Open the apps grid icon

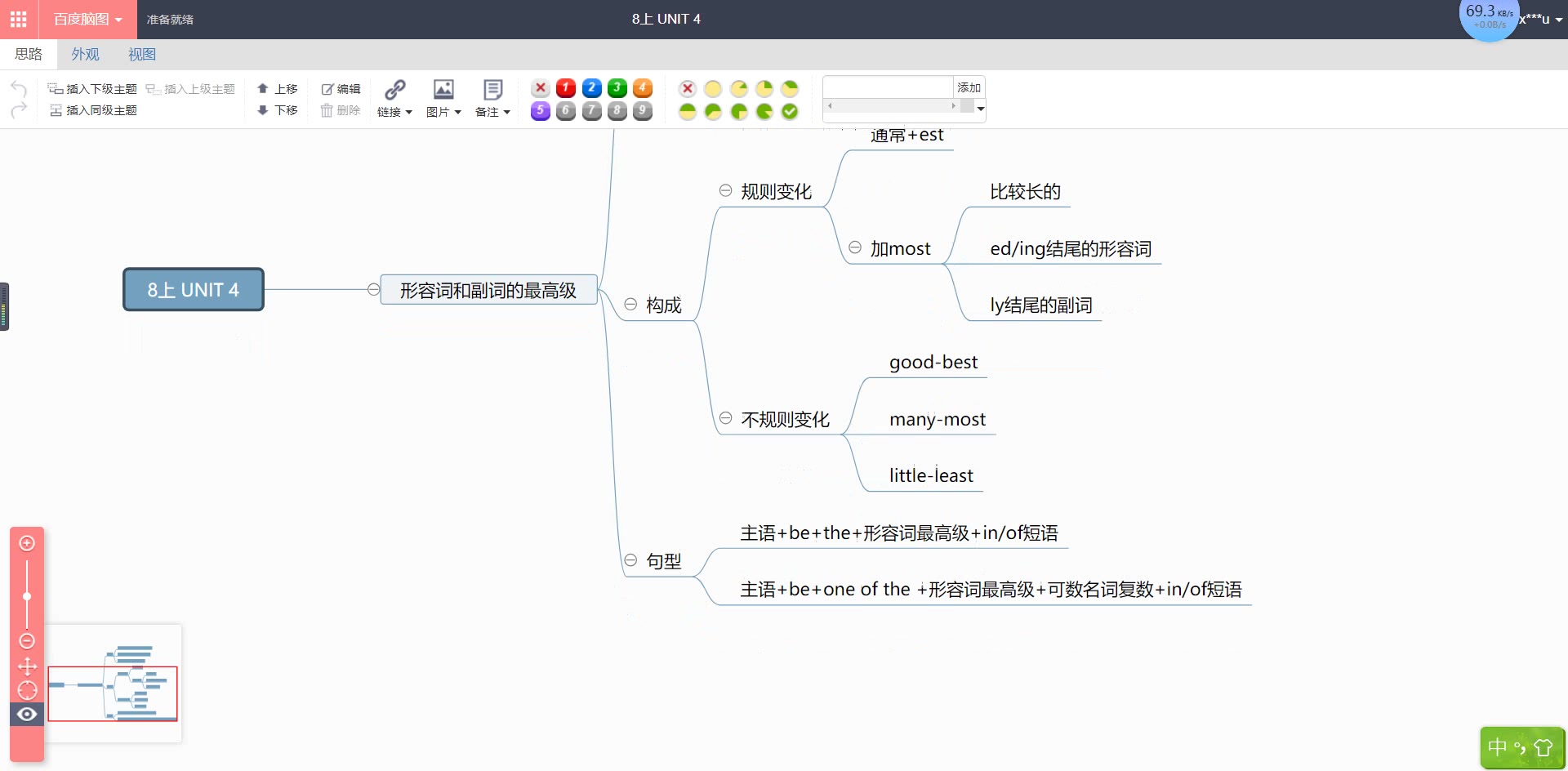pyautogui.click(x=18, y=19)
